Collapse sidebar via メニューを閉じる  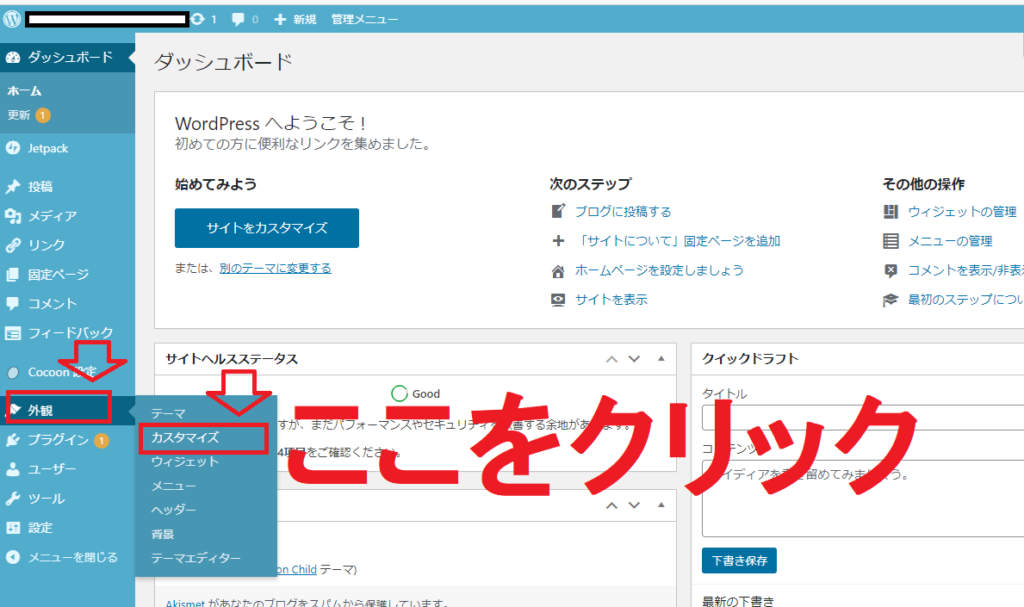62,557
